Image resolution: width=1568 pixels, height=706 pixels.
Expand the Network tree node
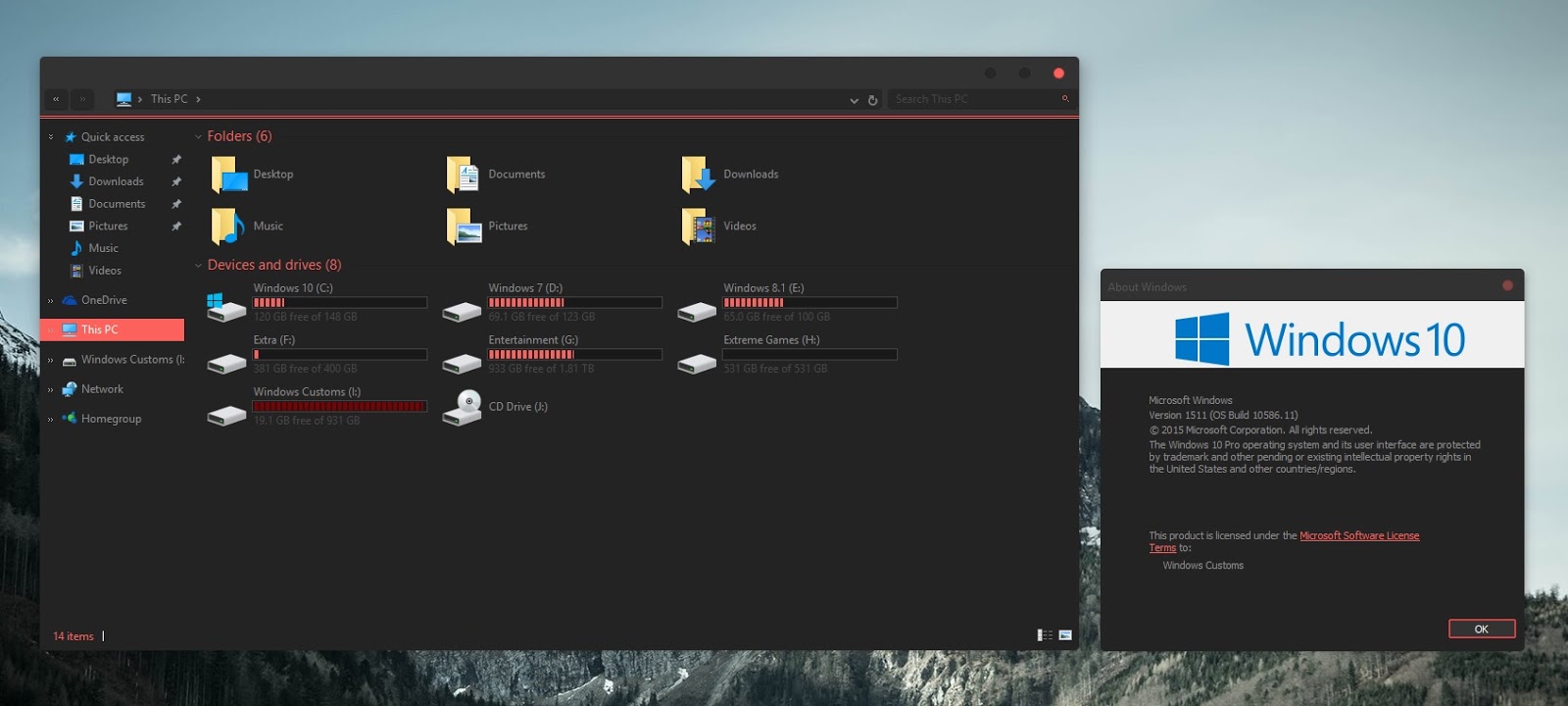51,389
